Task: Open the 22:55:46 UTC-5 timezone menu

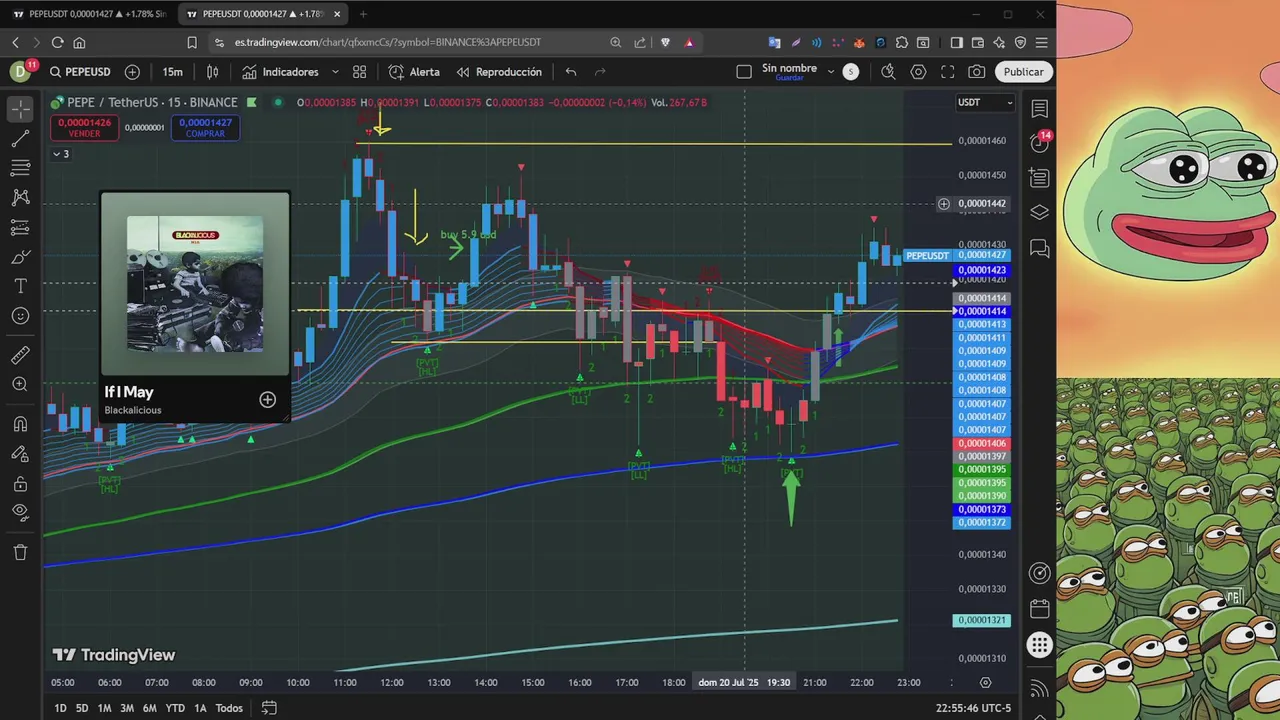Action: click(973, 708)
